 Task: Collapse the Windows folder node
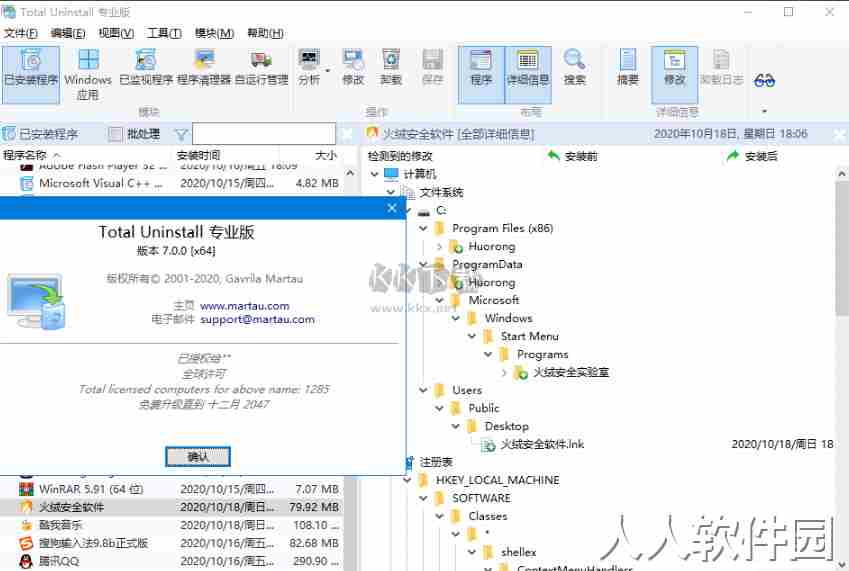[455, 318]
